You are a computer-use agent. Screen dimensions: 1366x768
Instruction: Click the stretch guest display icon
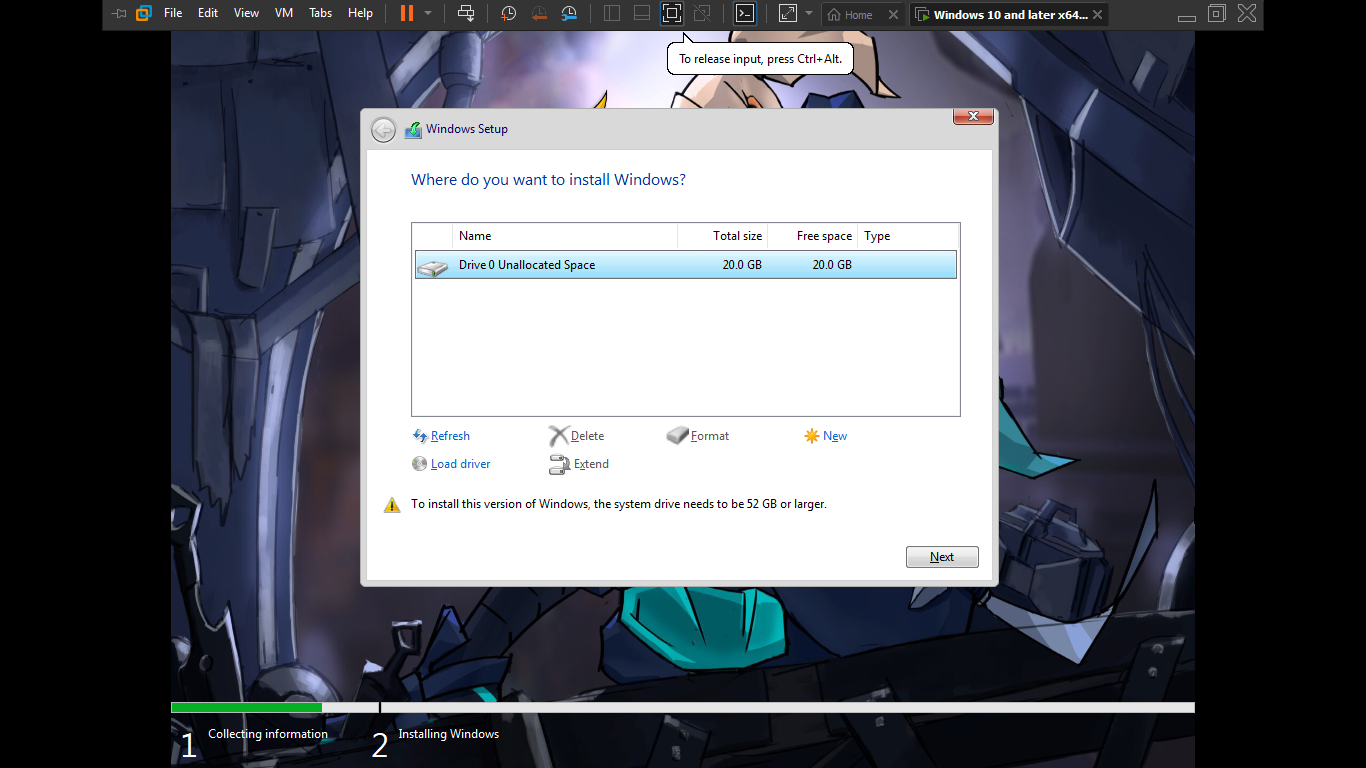pos(788,14)
